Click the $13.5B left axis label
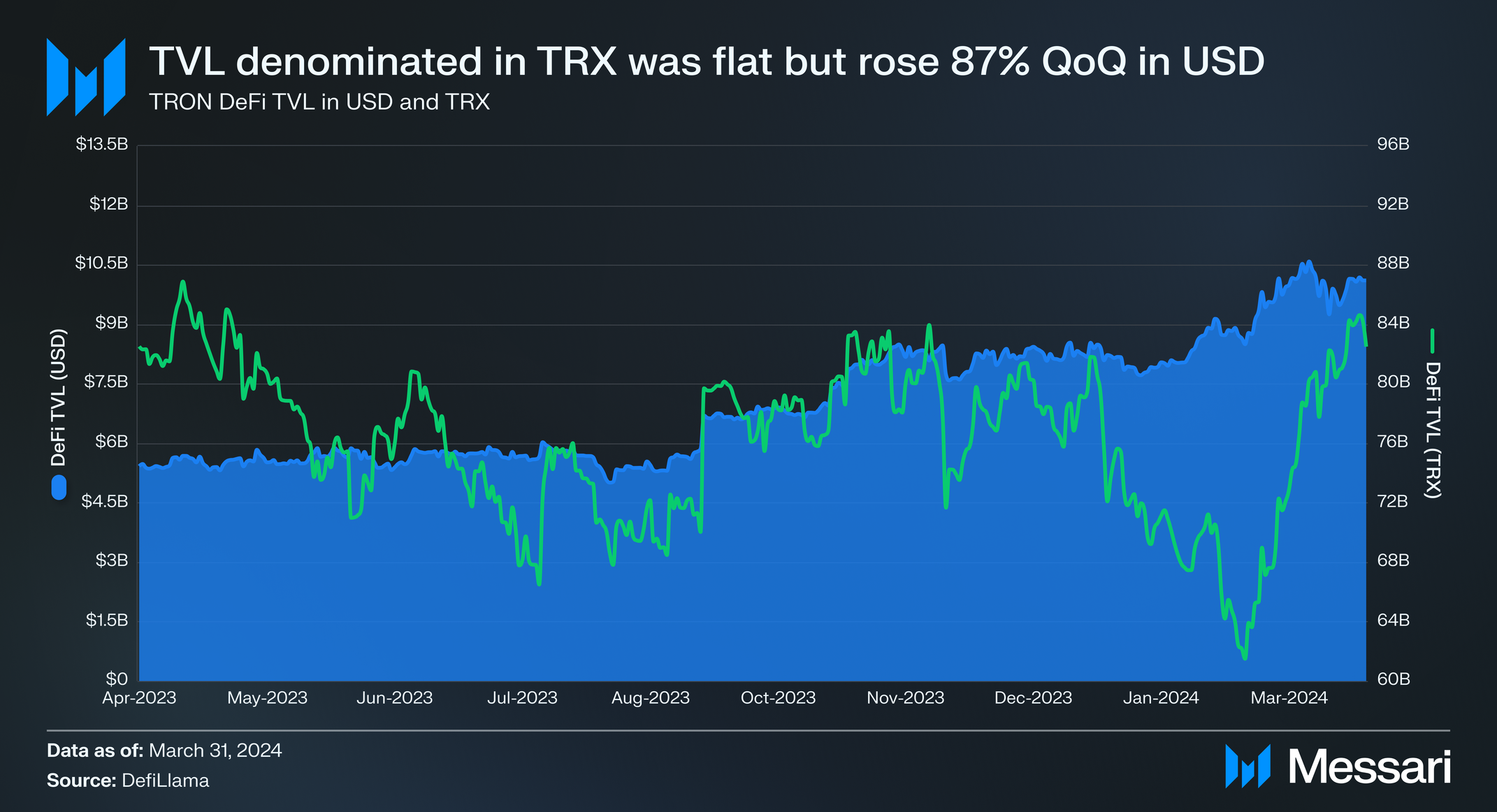Screen dimensions: 1497x812 (x=102, y=145)
